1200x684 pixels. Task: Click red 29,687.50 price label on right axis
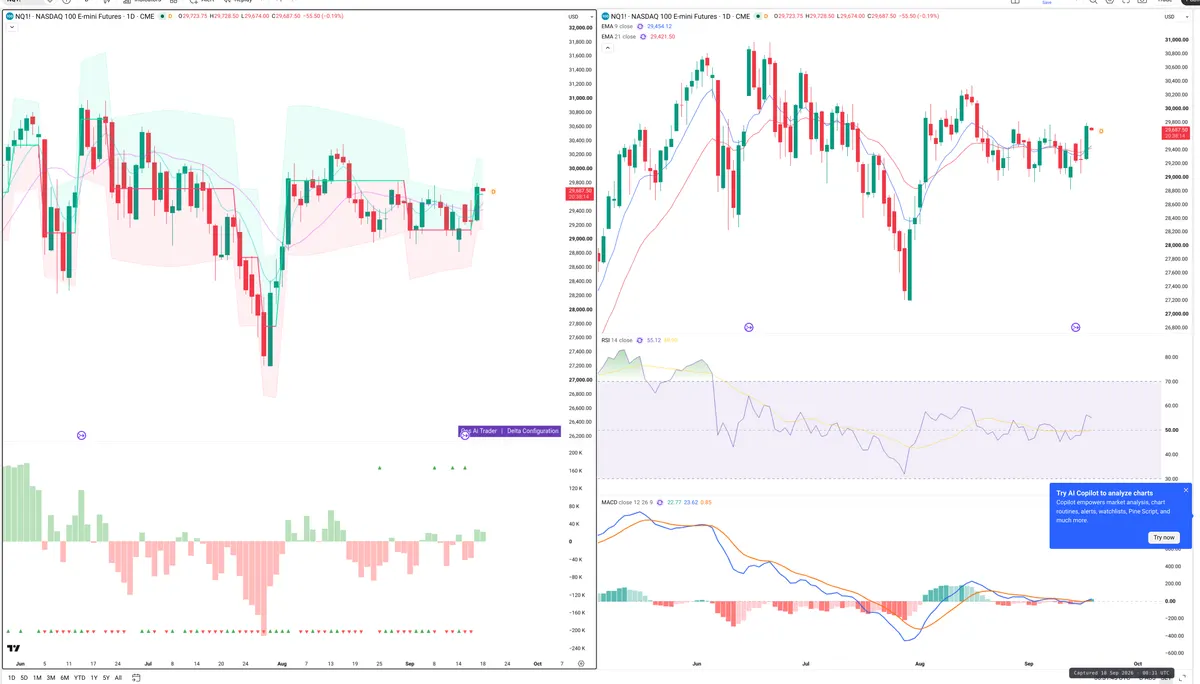click(1174, 132)
